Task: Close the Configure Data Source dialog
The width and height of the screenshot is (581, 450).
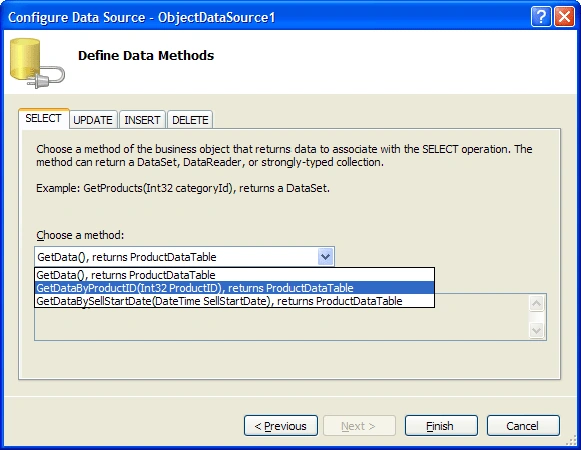Action: point(564,17)
